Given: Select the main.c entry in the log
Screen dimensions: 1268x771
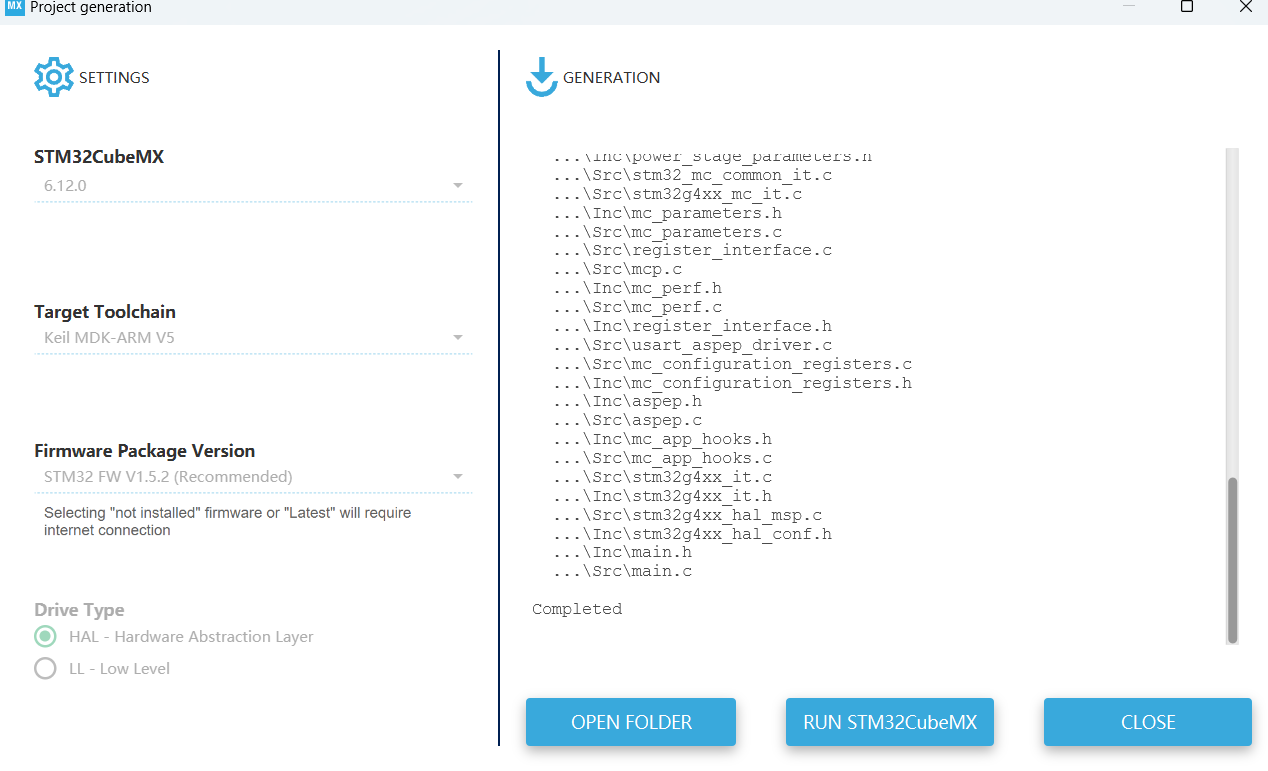Looking at the screenshot, I should pyautogui.click(x=620, y=570).
